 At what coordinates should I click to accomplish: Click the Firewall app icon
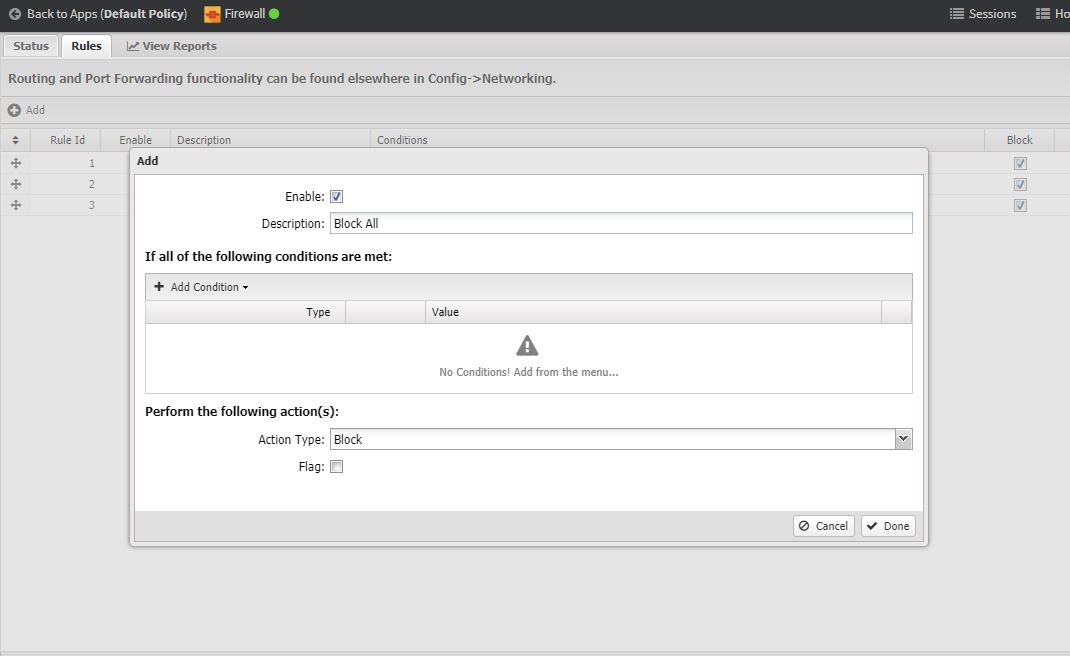tap(212, 14)
